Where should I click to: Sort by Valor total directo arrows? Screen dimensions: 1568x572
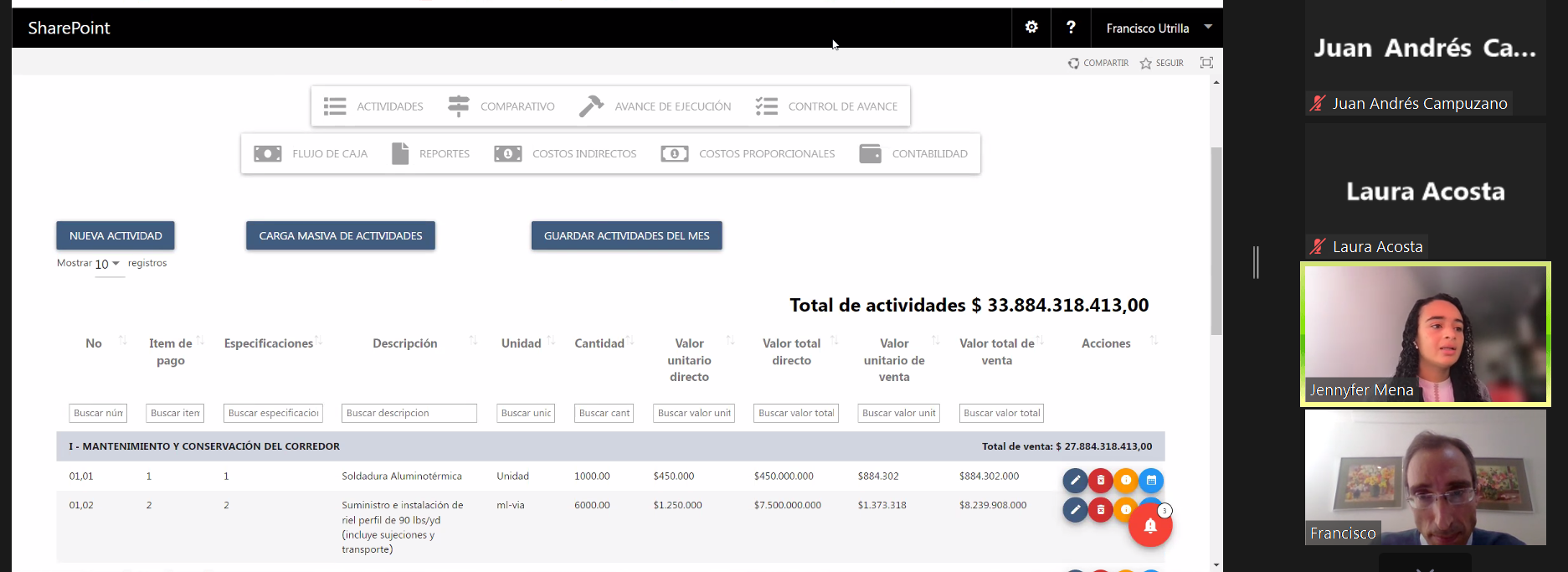point(835,340)
